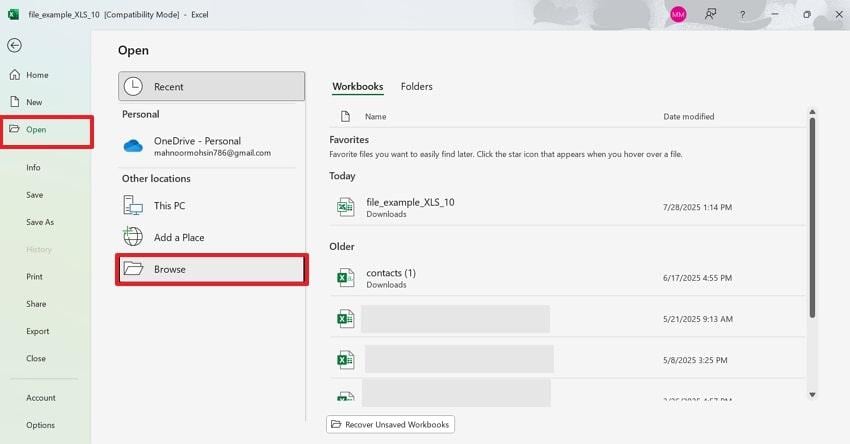850x444 pixels.
Task: Select Export in the sidebar
Action: tap(37, 331)
